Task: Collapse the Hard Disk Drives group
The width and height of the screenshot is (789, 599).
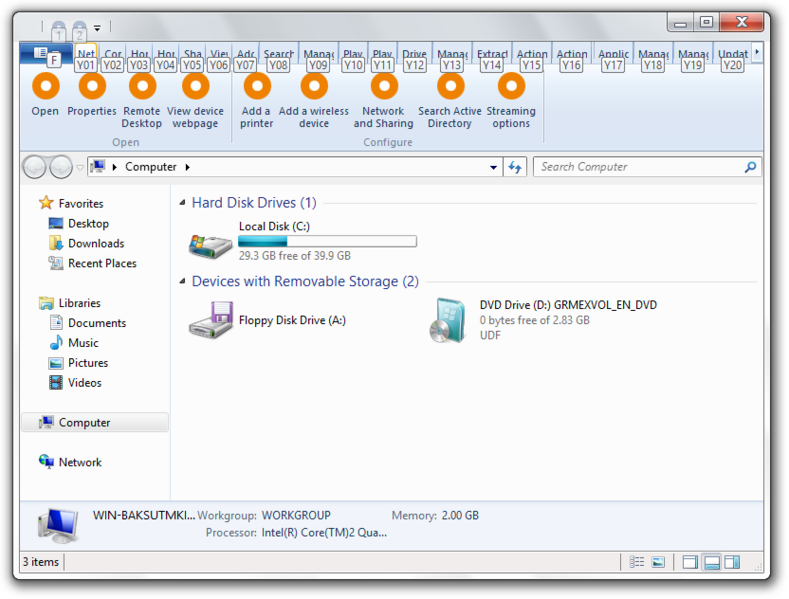Action: (x=182, y=203)
